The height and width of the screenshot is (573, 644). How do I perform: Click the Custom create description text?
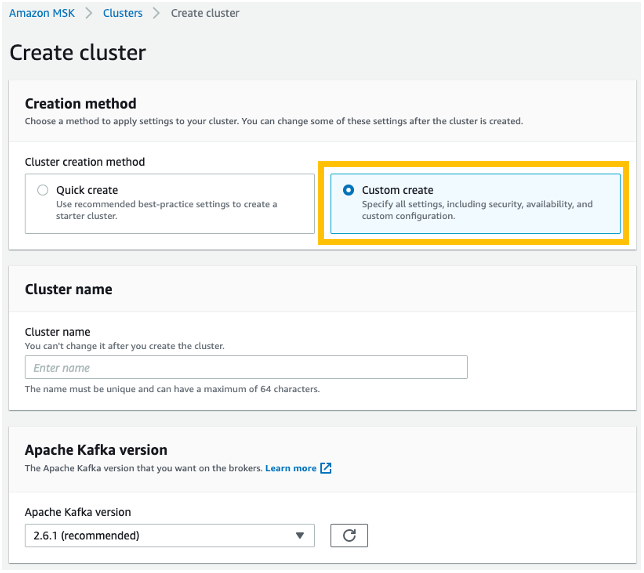(x=477, y=210)
